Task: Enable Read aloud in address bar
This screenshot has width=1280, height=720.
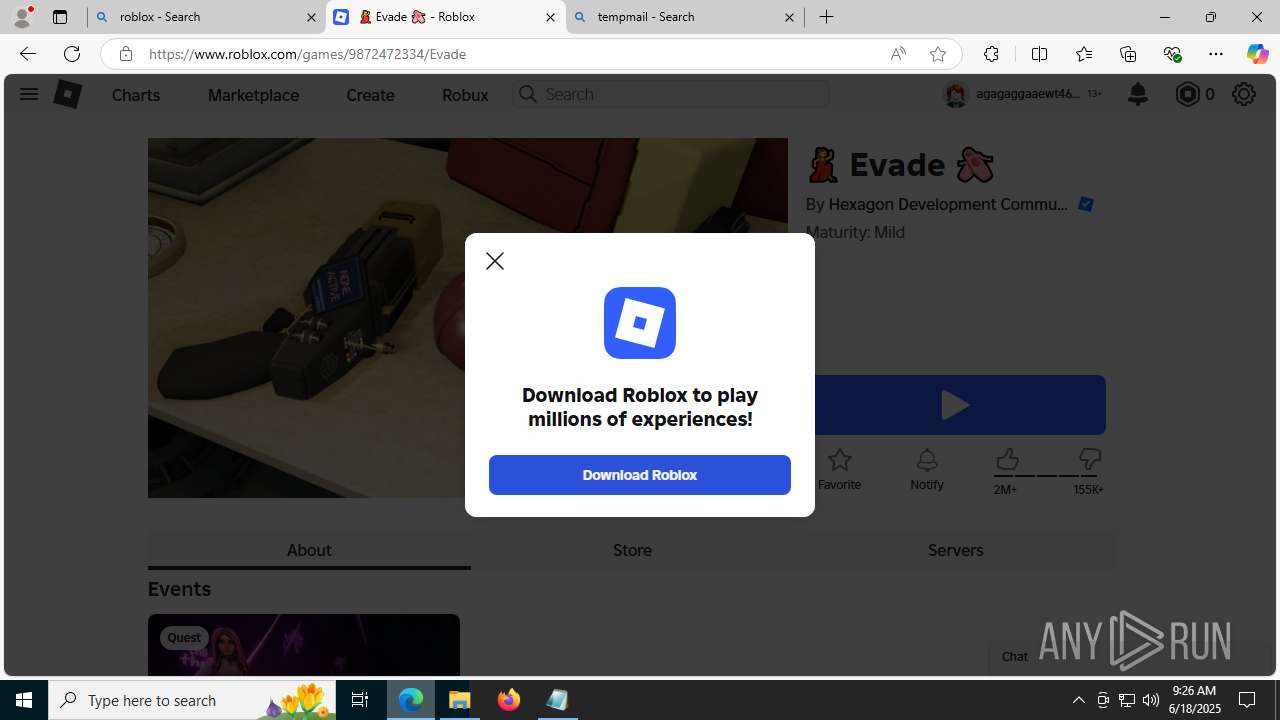Action: (x=898, y=54)
